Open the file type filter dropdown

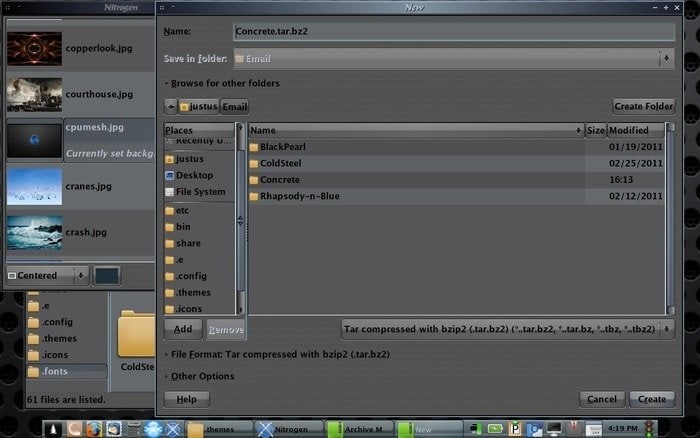(x=508, y=329)
